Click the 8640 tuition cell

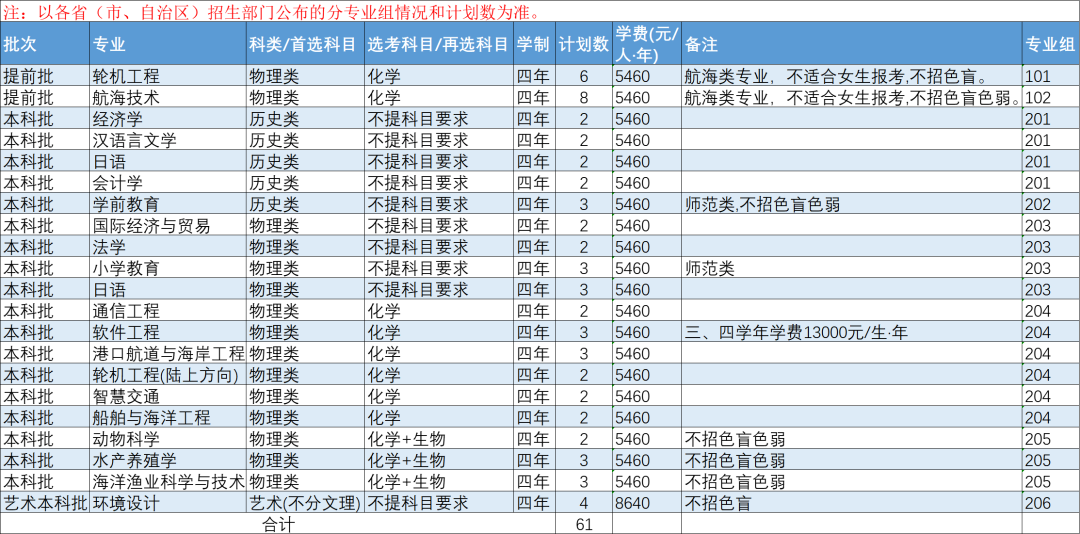(647, 503)
